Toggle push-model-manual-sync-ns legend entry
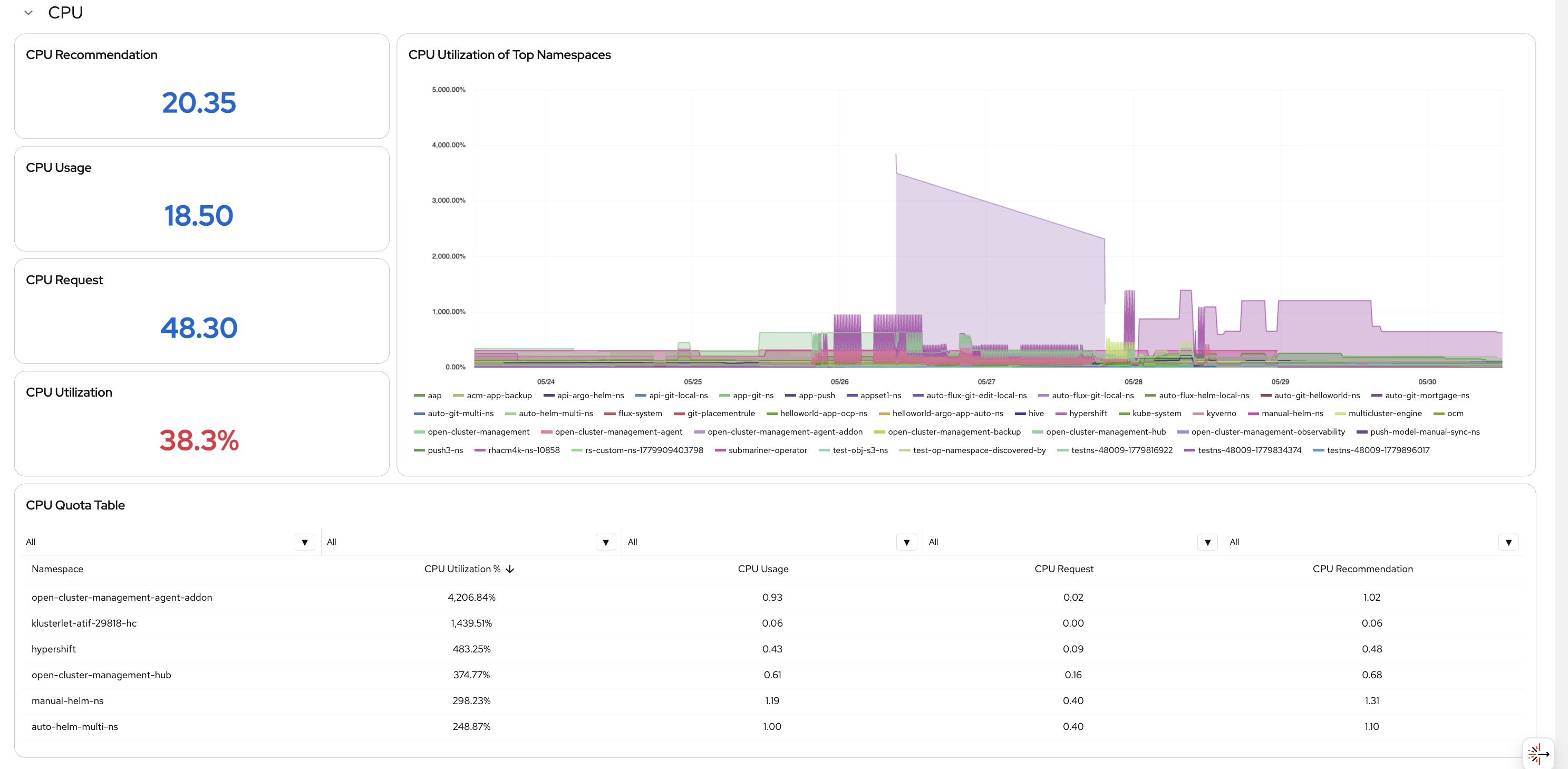The image size is (1568, 769). (x=1418, y=431)
